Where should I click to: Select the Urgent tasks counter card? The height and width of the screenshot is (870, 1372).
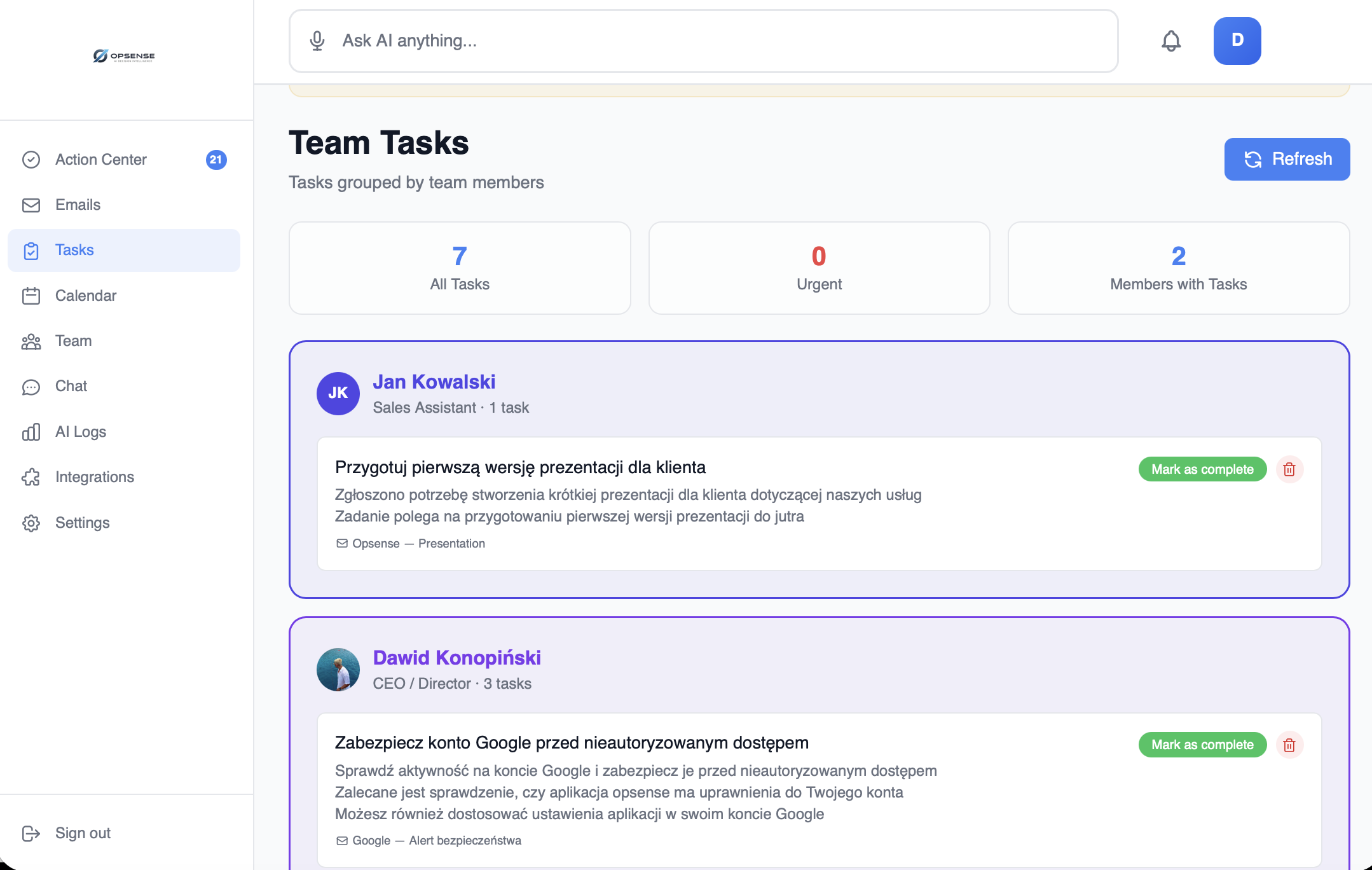pyautogui.click(x=819, y=268)
